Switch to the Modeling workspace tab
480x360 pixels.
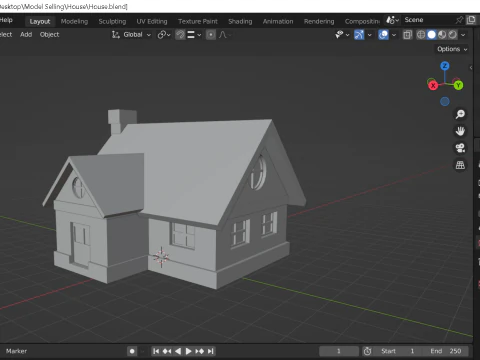[x=74, y=21]
